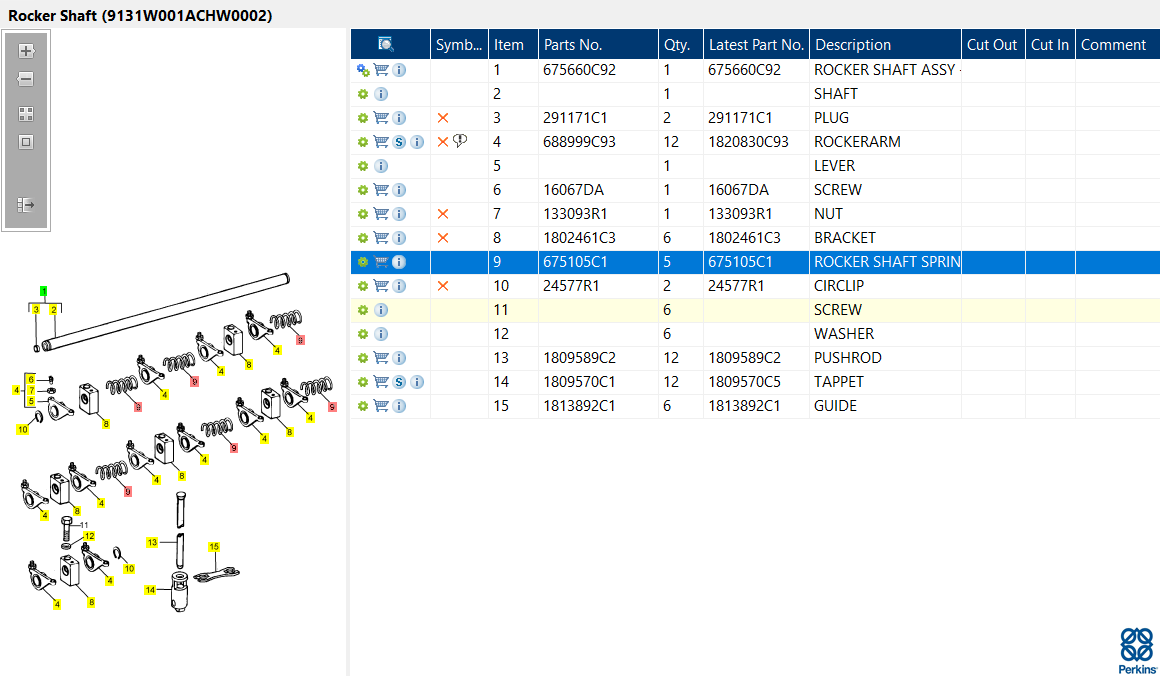Open info for ROCKERARM row
The width and height of the screenshot is (1160, 676).
click(x=417, y=142)
